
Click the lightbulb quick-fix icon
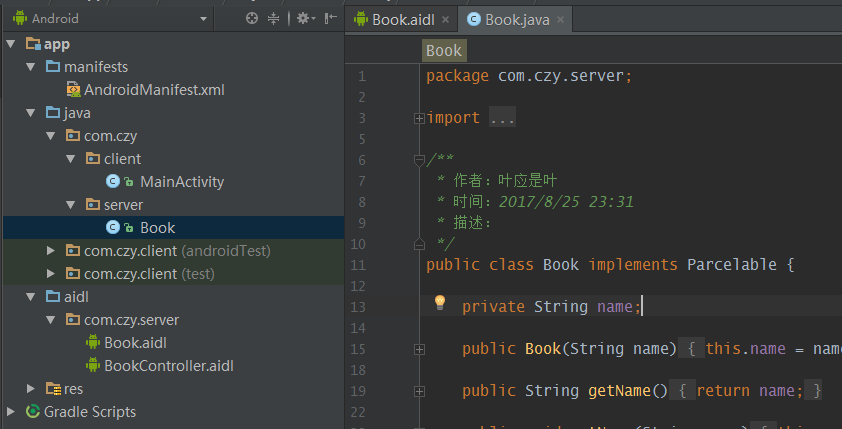click(x=438, y=304)
